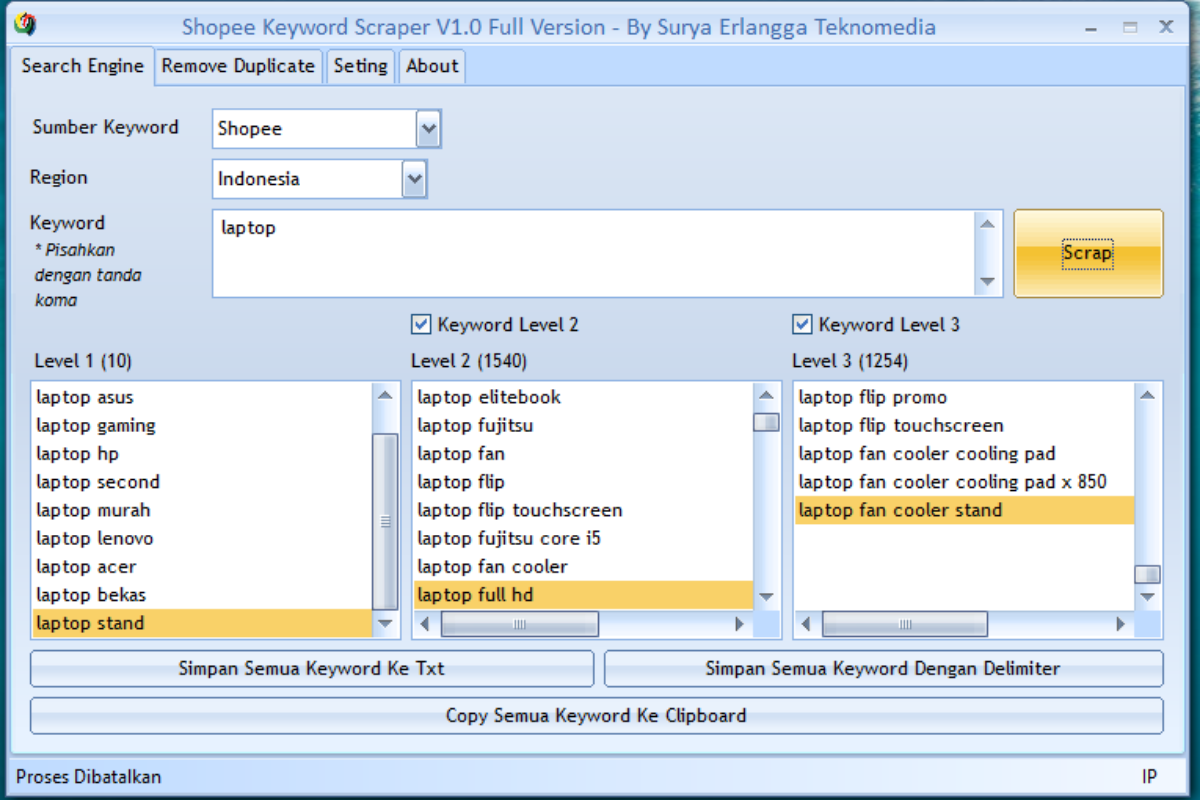The height and width of the screenshot is (800, 1200).
Task: Click Level 2 horizontal scroll right arrow
Action: (740, 624)
